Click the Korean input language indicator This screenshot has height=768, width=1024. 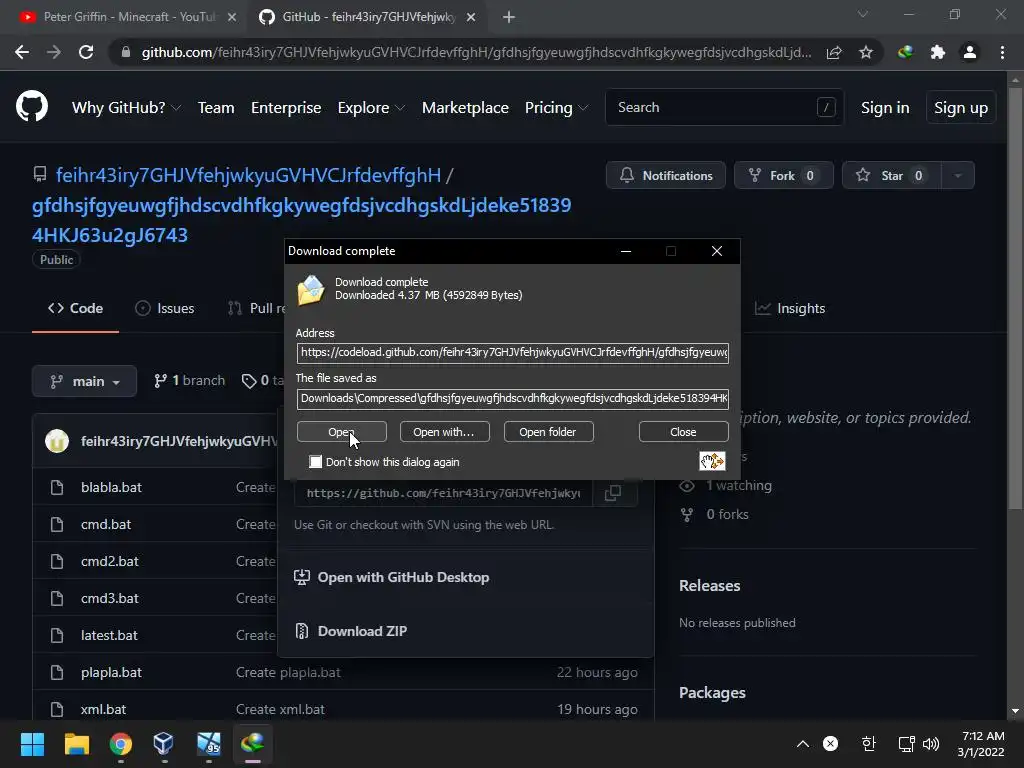pos(868,744)
